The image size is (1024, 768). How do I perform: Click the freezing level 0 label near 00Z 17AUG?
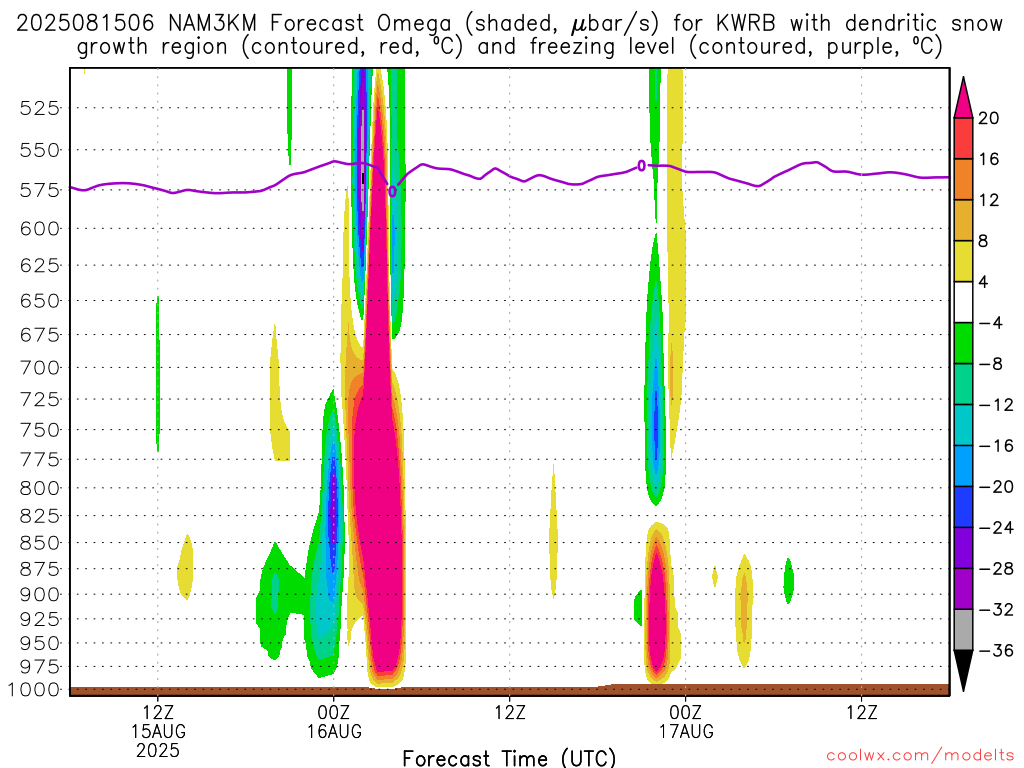pos(641,166)
